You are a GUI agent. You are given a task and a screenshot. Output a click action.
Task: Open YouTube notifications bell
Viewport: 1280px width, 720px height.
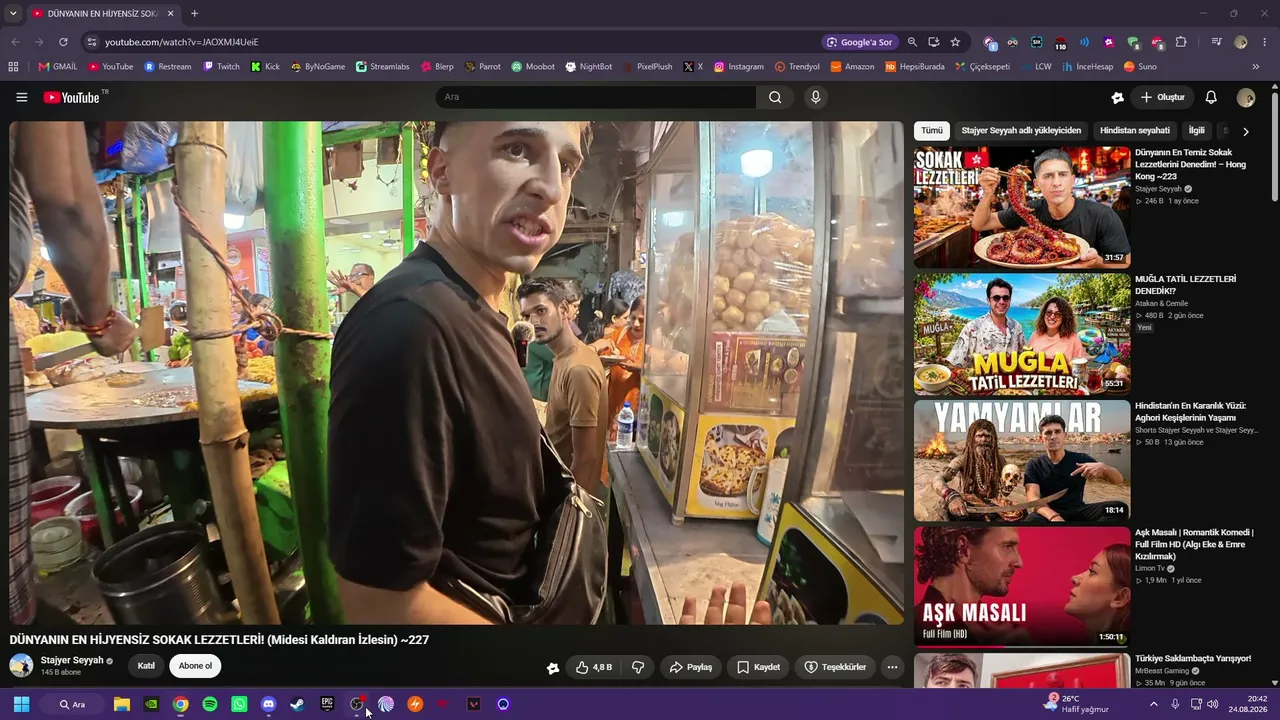[1211, 97]
